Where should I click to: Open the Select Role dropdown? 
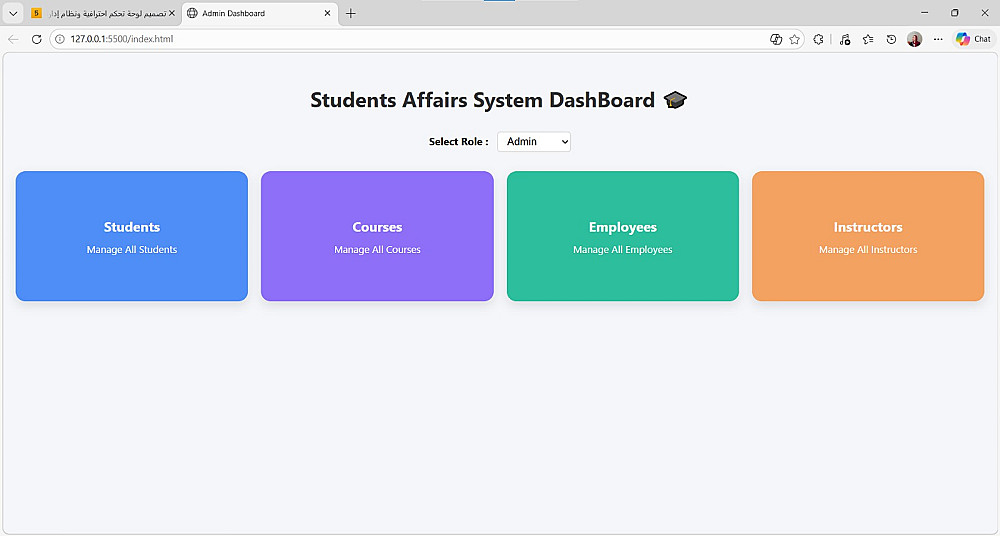[534, 142]
